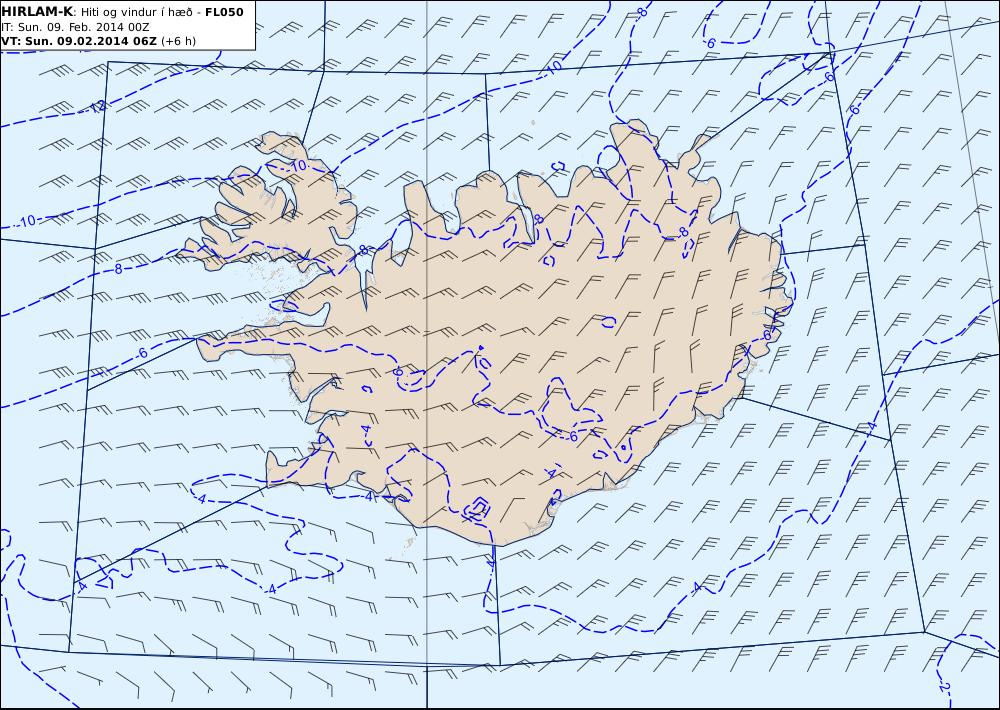
Task: Select the 'IT: Sun. 09. Feb. 2014 00Z' line
Action: coord(75,27)
